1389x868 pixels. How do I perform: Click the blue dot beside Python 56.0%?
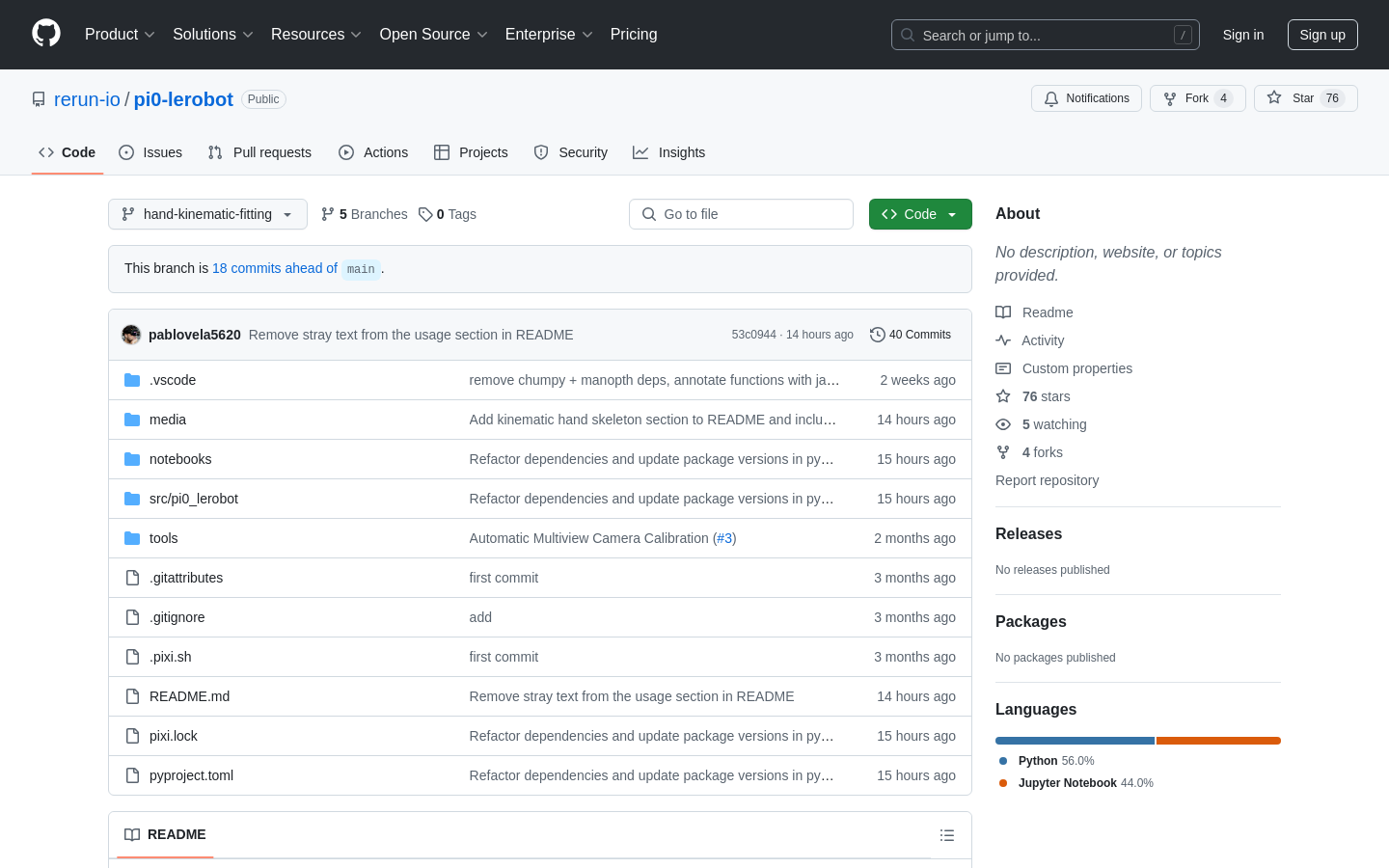[x=1003, y=761]
